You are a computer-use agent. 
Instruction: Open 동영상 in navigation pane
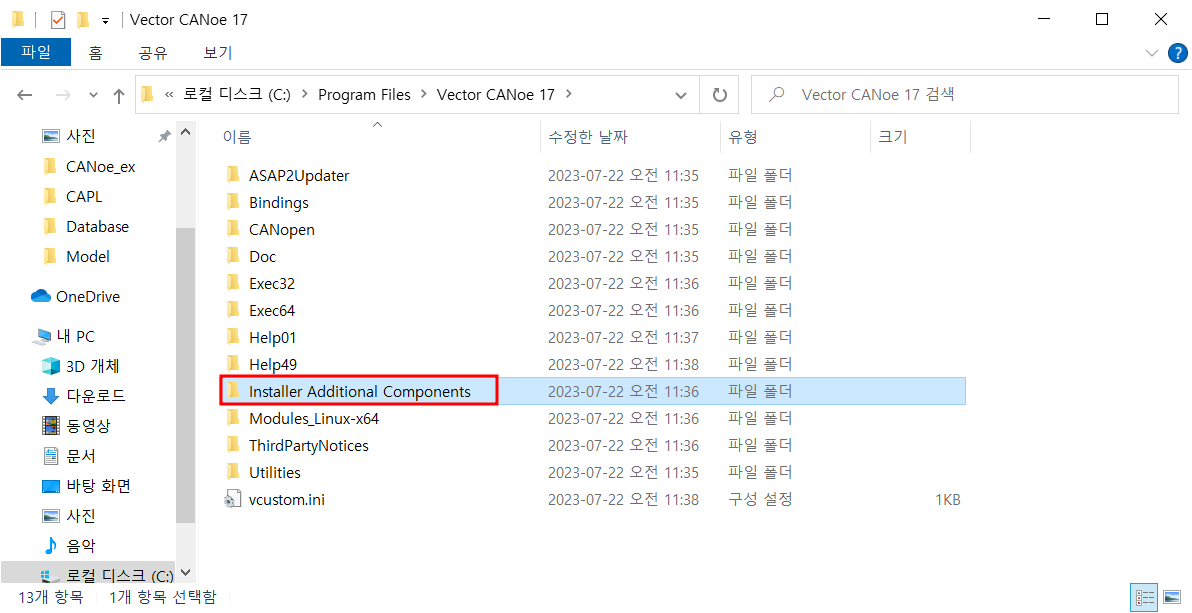[x=88, y=425]
